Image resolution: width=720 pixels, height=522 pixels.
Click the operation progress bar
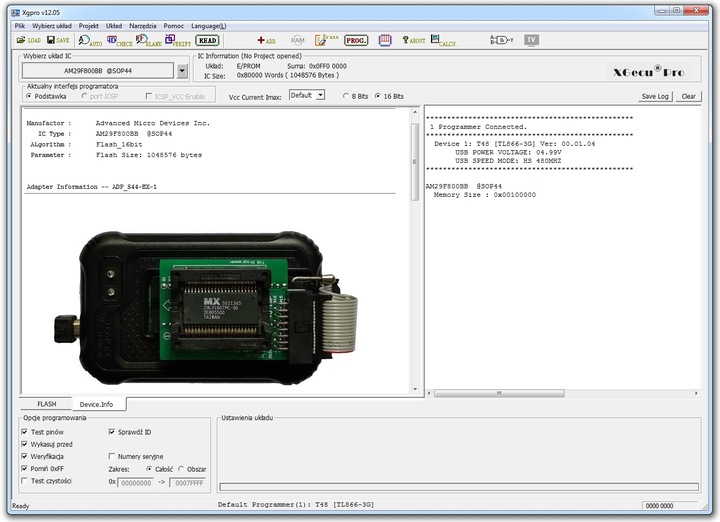[x=459, y=487]
